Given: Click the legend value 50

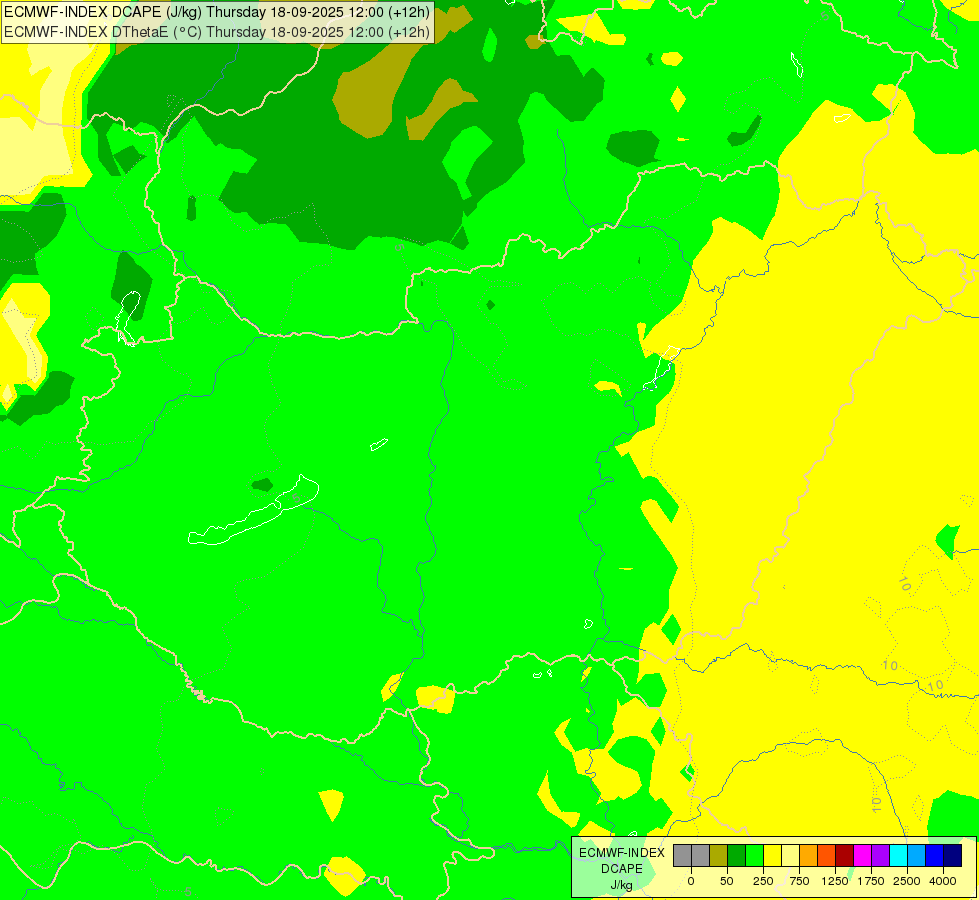Looking at the screenshot, I should pos(727,881).
